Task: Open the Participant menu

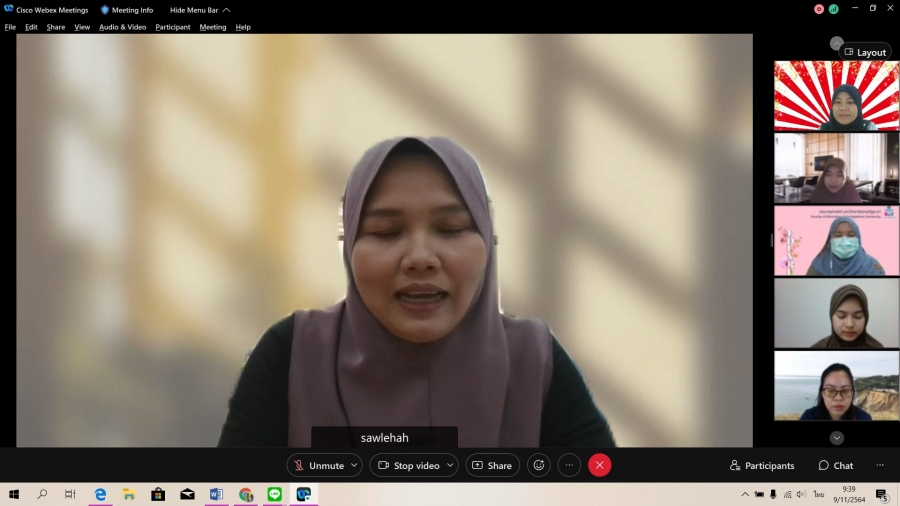Action: click(172, 27)
